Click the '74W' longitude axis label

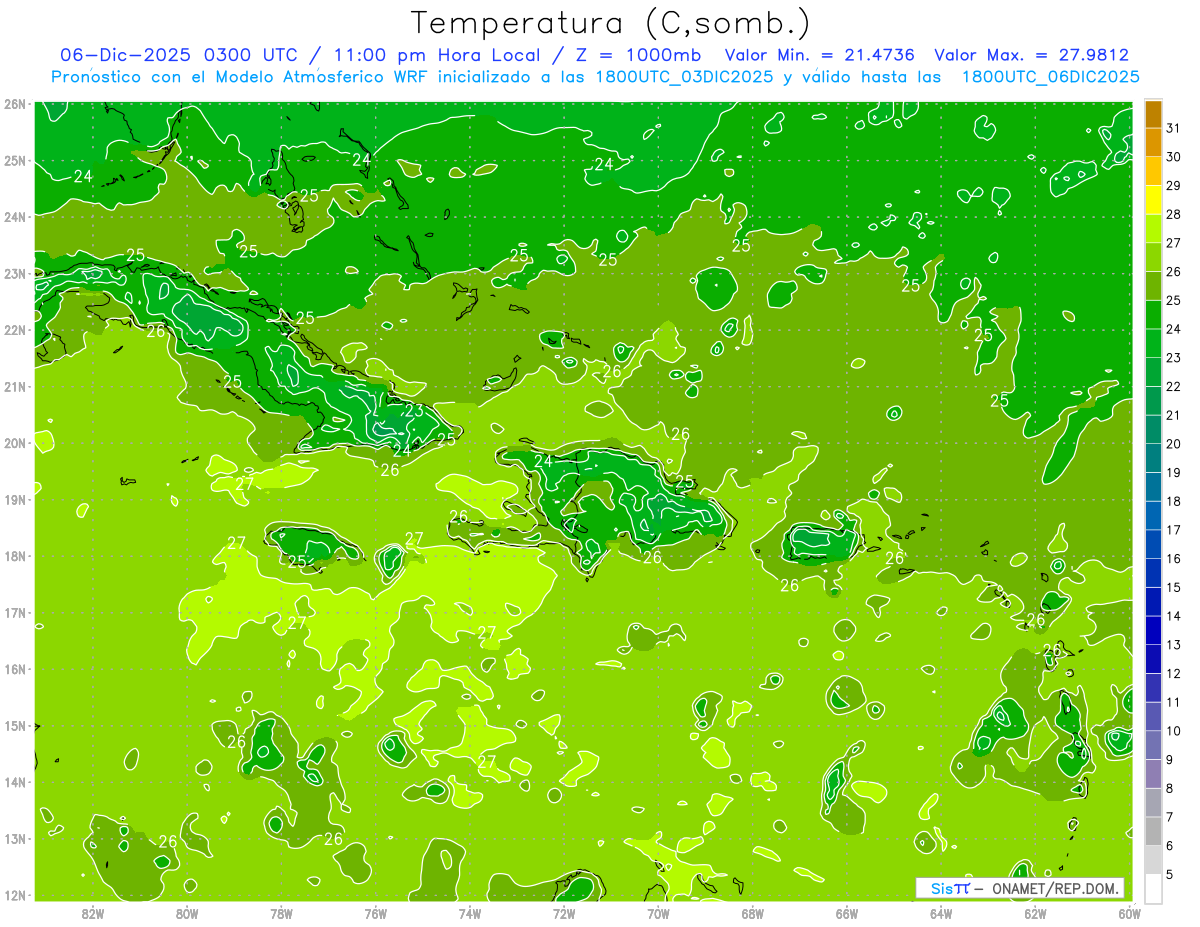(x=470, y=913)
